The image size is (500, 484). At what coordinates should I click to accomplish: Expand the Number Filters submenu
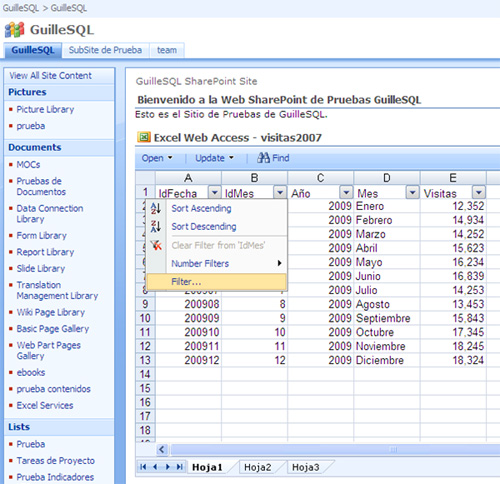217,263
